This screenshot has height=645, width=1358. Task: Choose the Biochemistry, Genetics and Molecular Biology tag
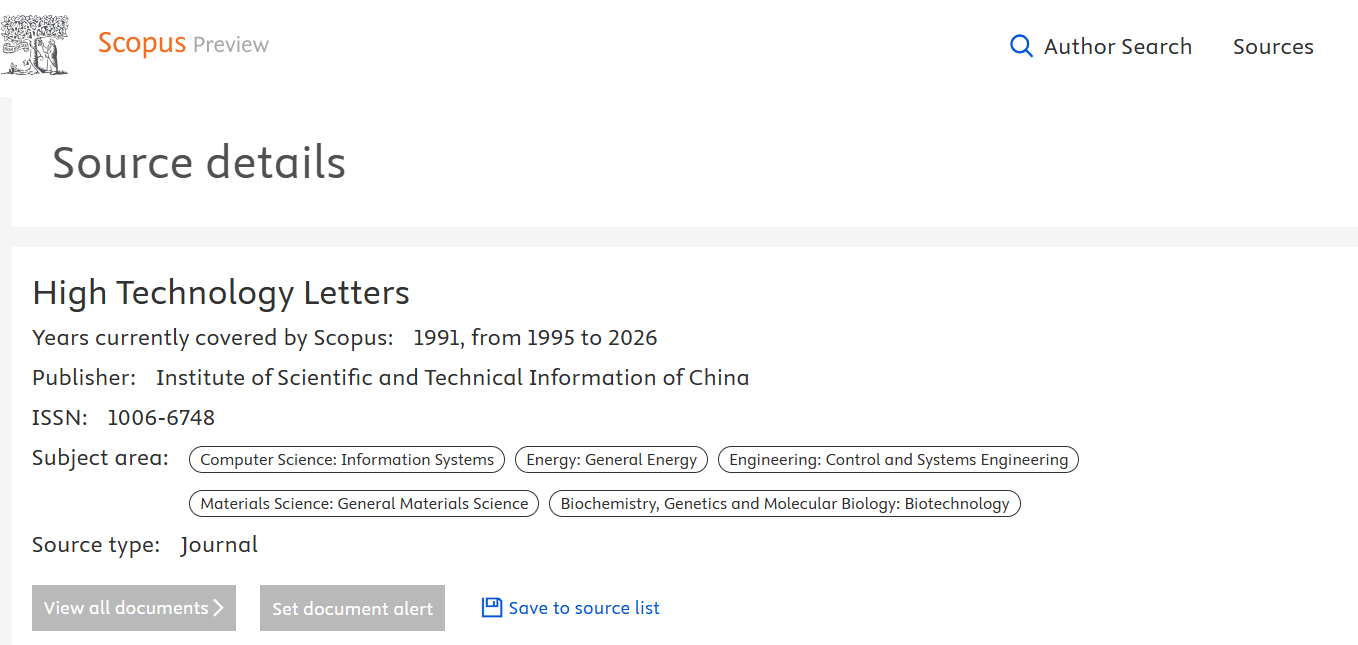point(785,504)
